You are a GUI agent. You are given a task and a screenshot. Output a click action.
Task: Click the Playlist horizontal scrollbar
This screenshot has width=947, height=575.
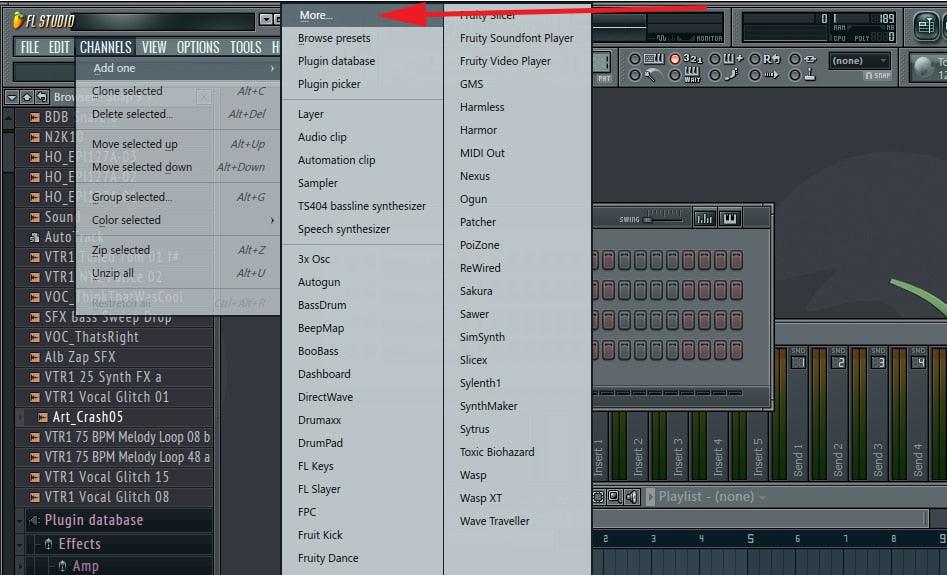pos(760,518)
